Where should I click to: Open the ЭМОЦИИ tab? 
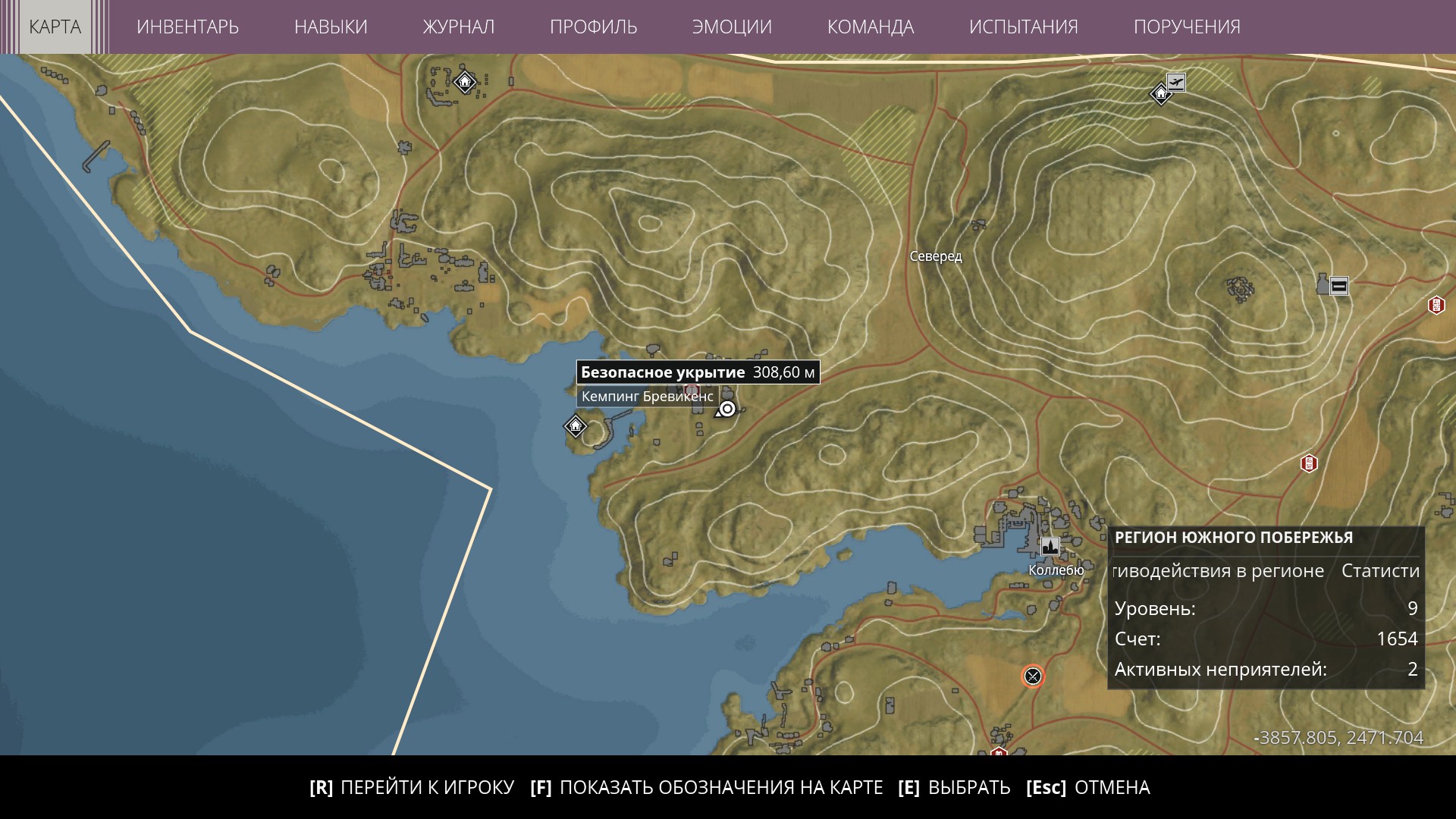pyautogui.click(x=732, y=27)
